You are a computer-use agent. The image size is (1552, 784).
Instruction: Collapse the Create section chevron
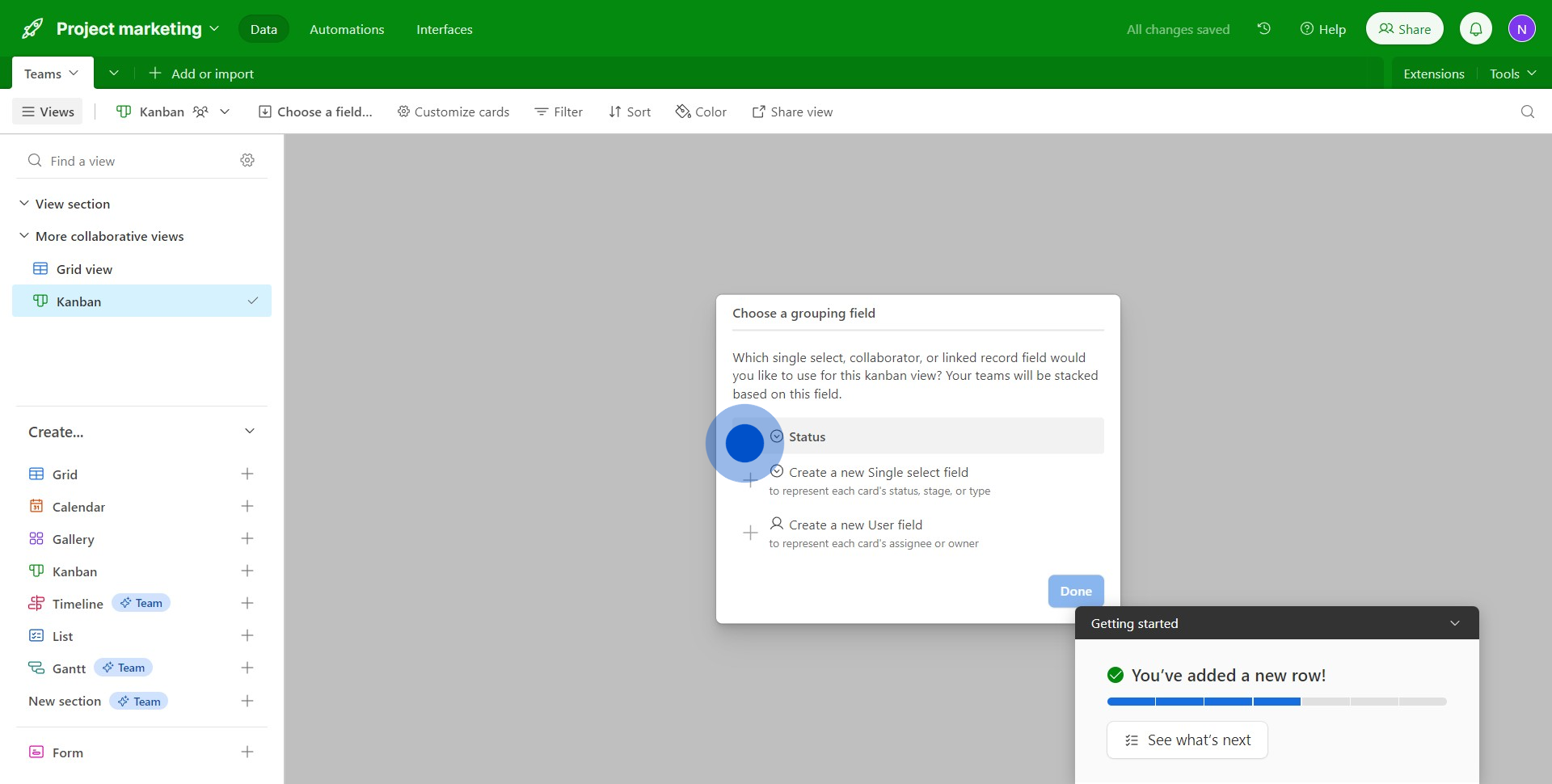tap(250, 432)
